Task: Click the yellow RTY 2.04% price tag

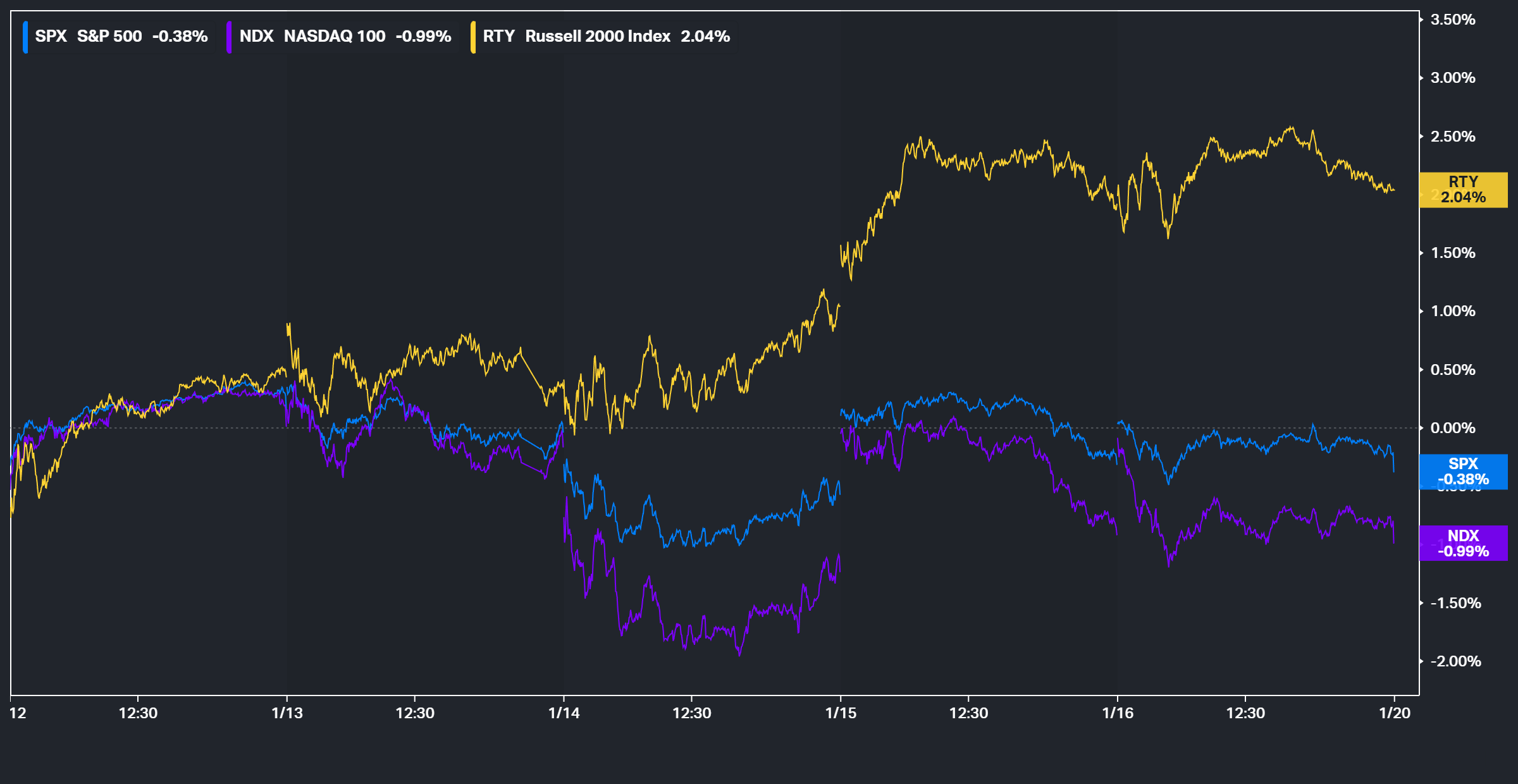Action: (x=1463, y=190)
